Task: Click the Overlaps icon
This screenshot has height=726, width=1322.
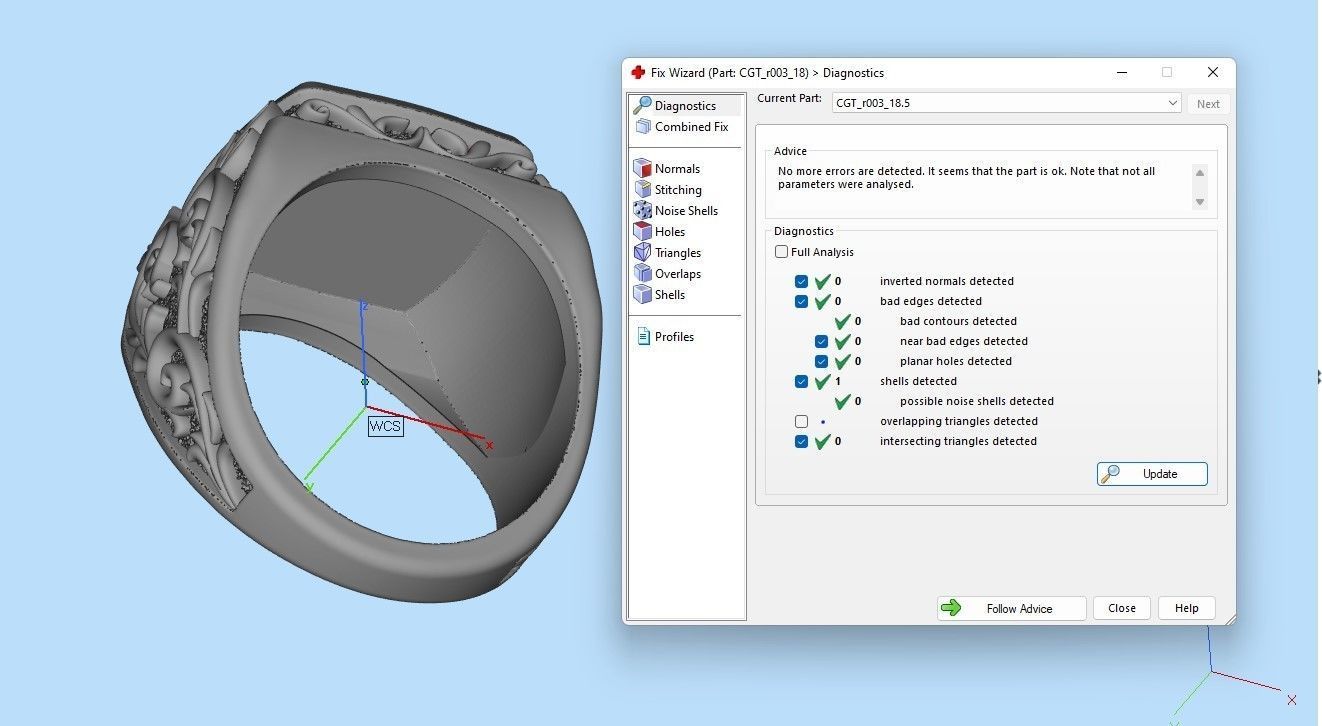Action: click(x=642, y=274)
